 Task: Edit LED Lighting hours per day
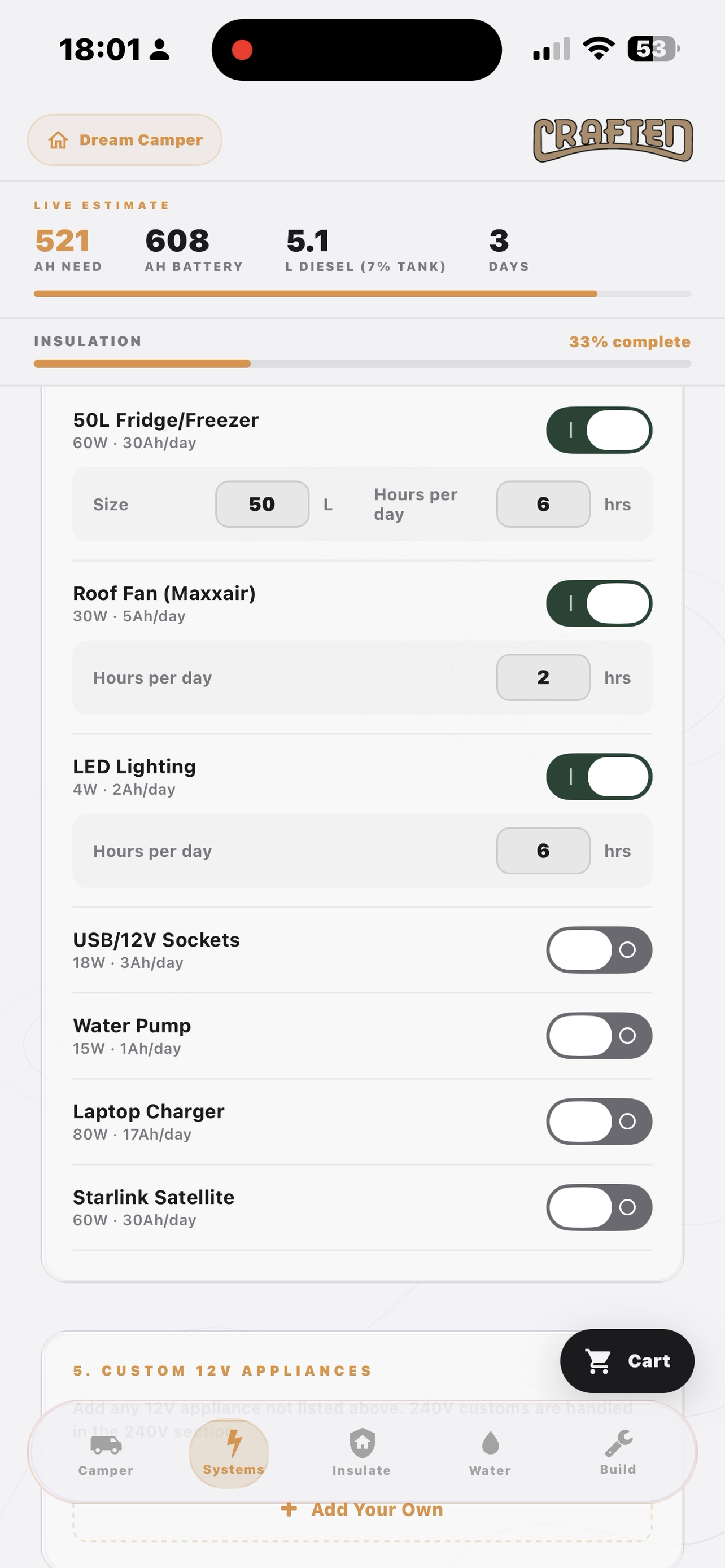coord(543,851)
